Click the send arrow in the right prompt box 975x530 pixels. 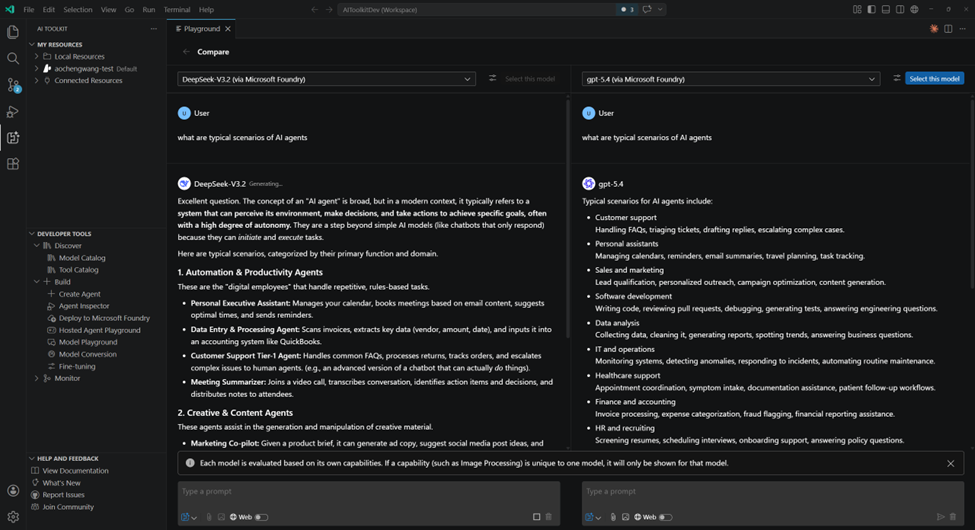tap(940, 517)
